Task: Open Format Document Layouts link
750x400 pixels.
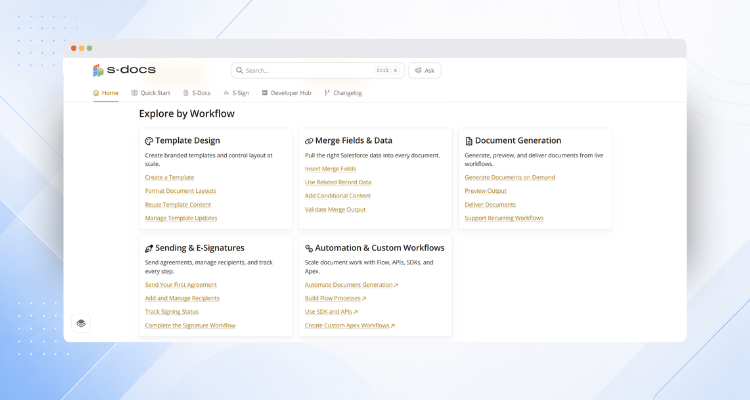Action: pyautogui.click(x=180, y=191)
